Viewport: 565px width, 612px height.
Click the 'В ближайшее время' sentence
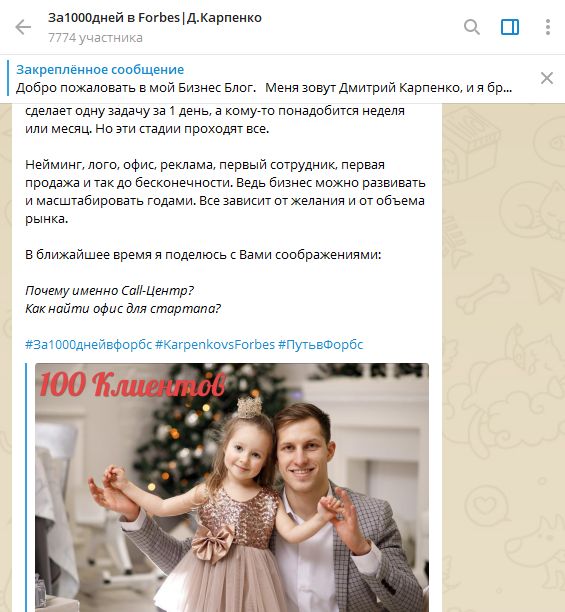pyautogui.click(x=203, y=255)
